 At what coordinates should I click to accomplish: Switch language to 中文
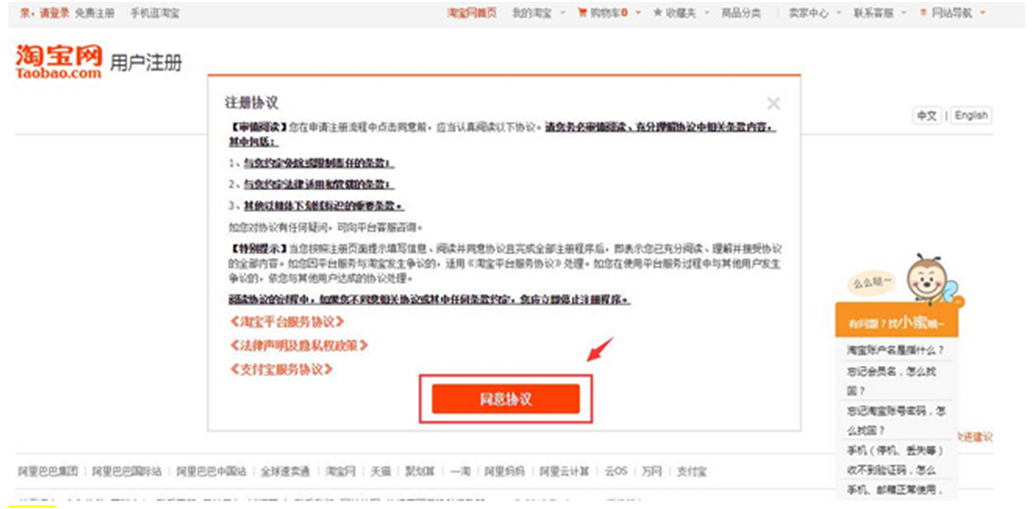pyautogui.click(x=927, y=116)
